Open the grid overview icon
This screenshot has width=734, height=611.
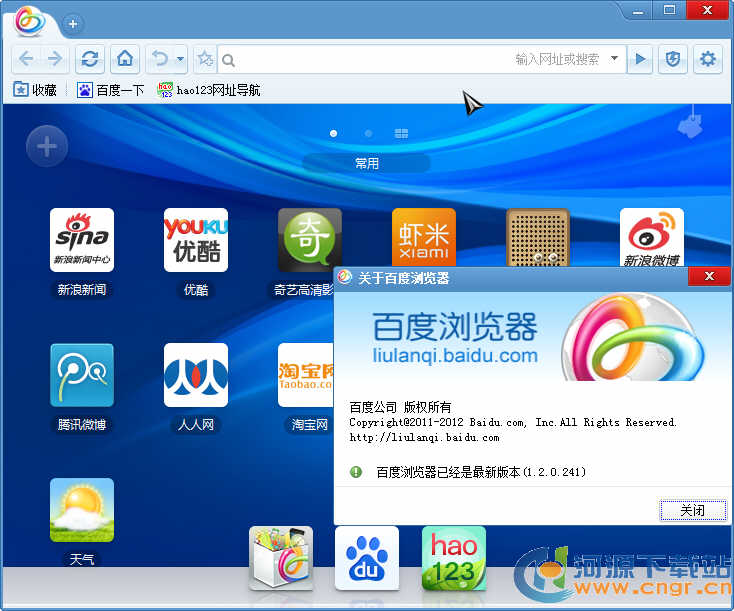pos(401,133)
